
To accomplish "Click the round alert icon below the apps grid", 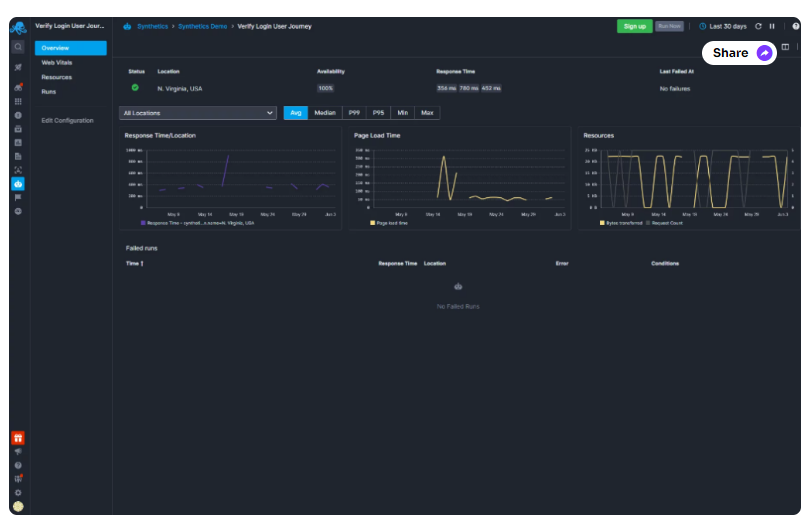I will pyautogui.click(x=18, y=115).
